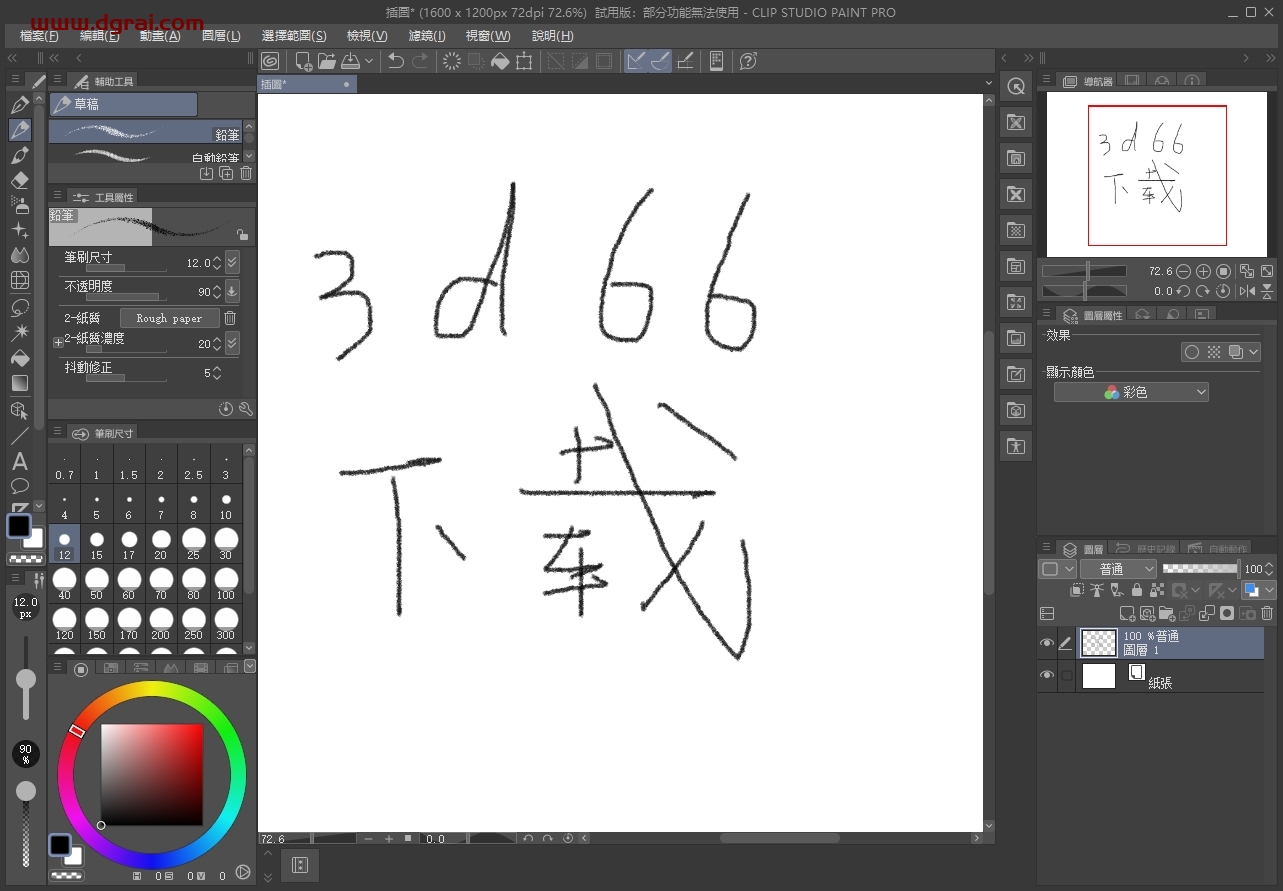Select the 草稿 sub tool group
The height and width of the screenshot is (891, 1283).
click(123, 104)
